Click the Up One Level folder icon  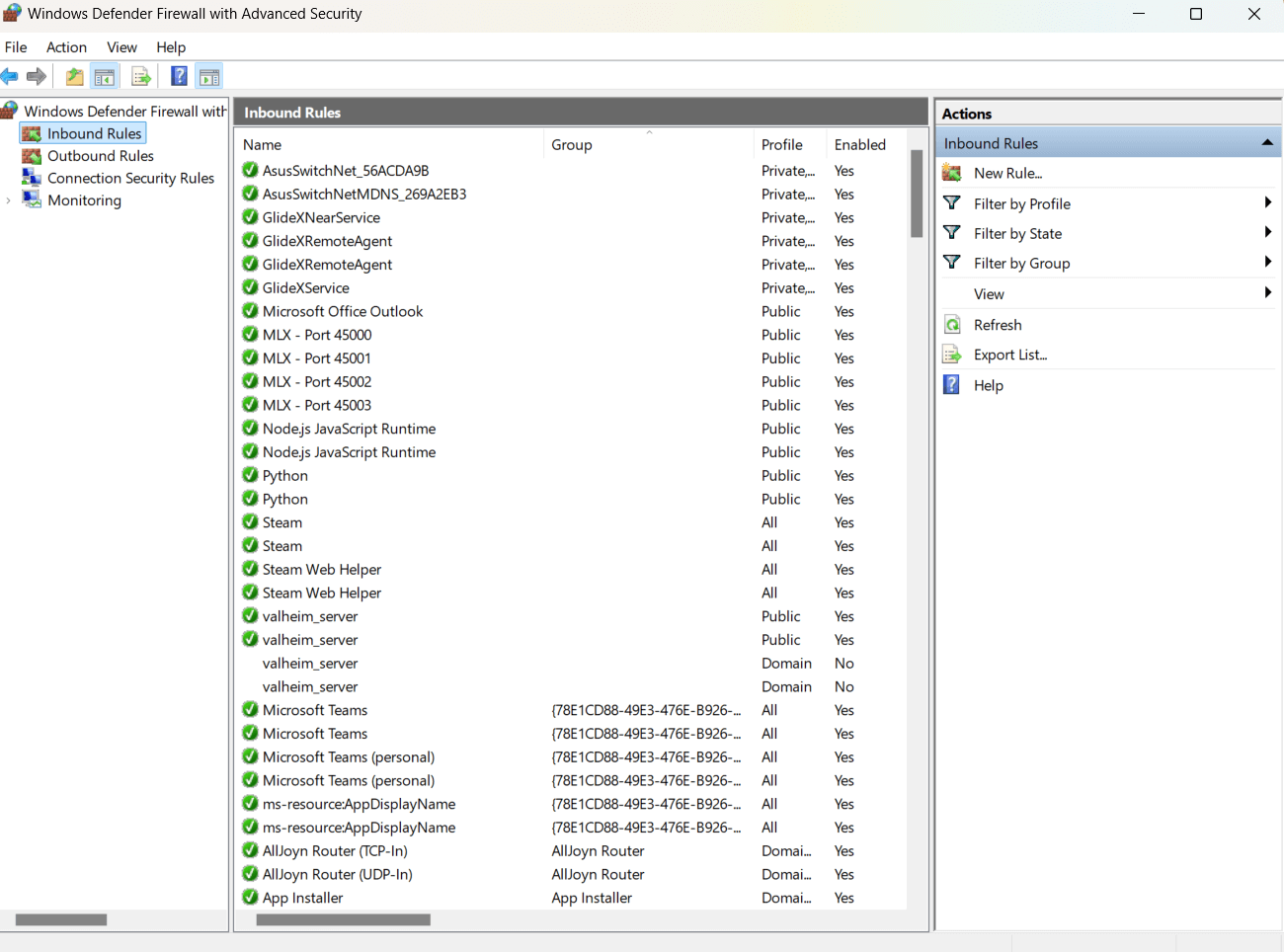[x=74, y=77]
